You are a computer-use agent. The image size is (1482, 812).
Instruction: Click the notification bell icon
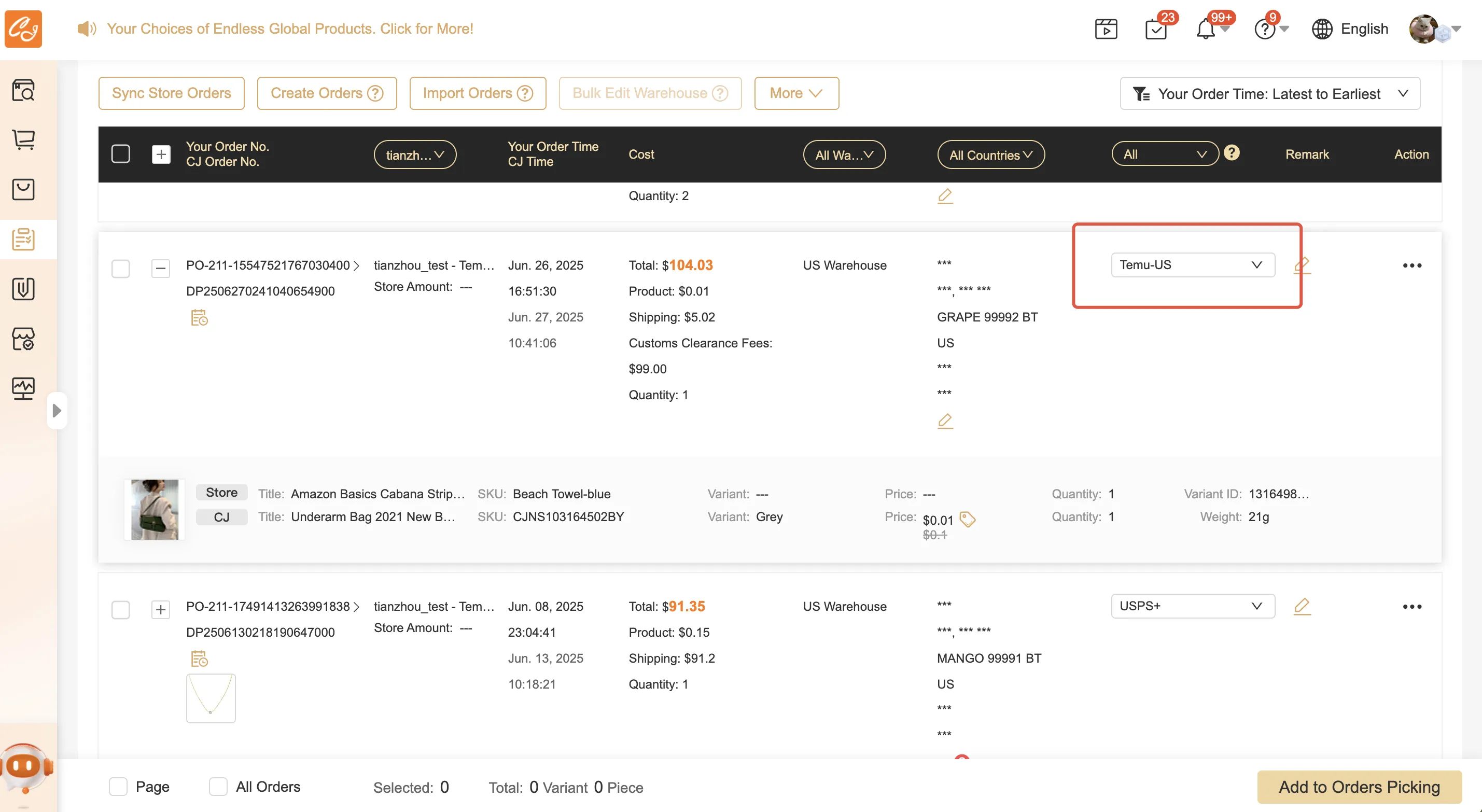click(1205, 29)
